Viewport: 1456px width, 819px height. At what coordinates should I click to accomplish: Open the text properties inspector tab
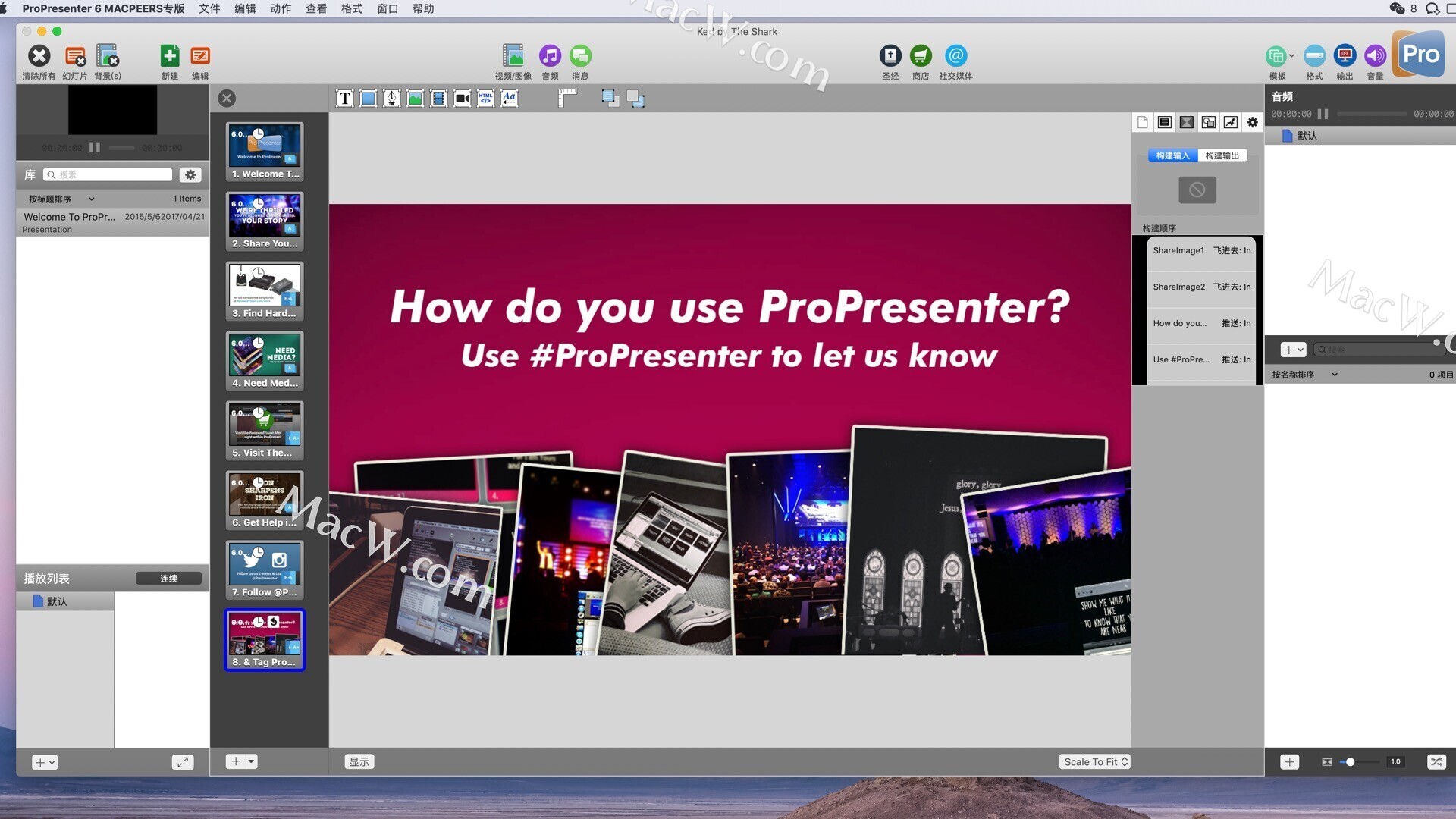tap(1165, 122)
